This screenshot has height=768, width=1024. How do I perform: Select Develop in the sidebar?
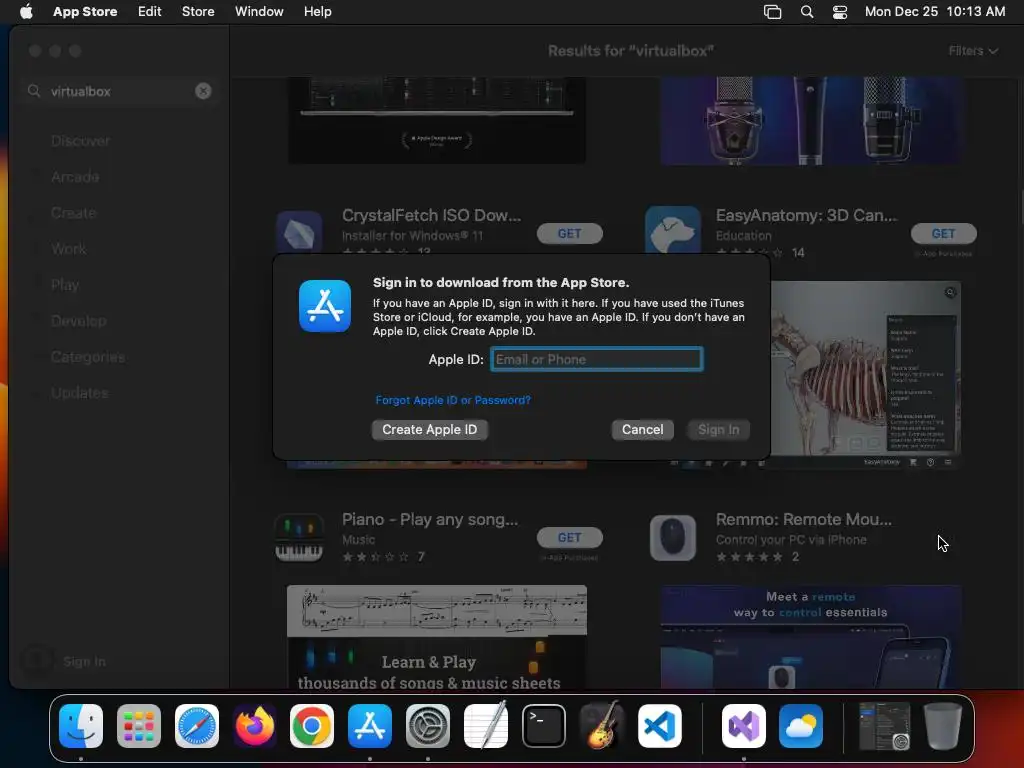78,321
